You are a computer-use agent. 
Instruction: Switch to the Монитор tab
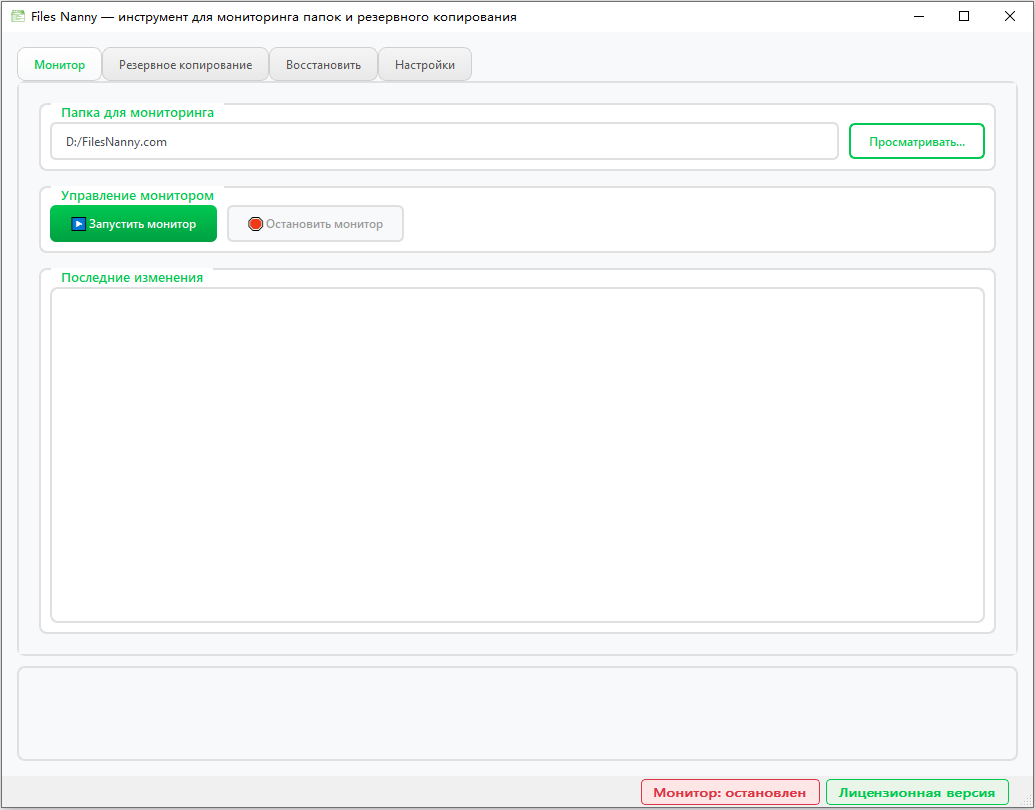pyautogui.click(x=59, y=63)
